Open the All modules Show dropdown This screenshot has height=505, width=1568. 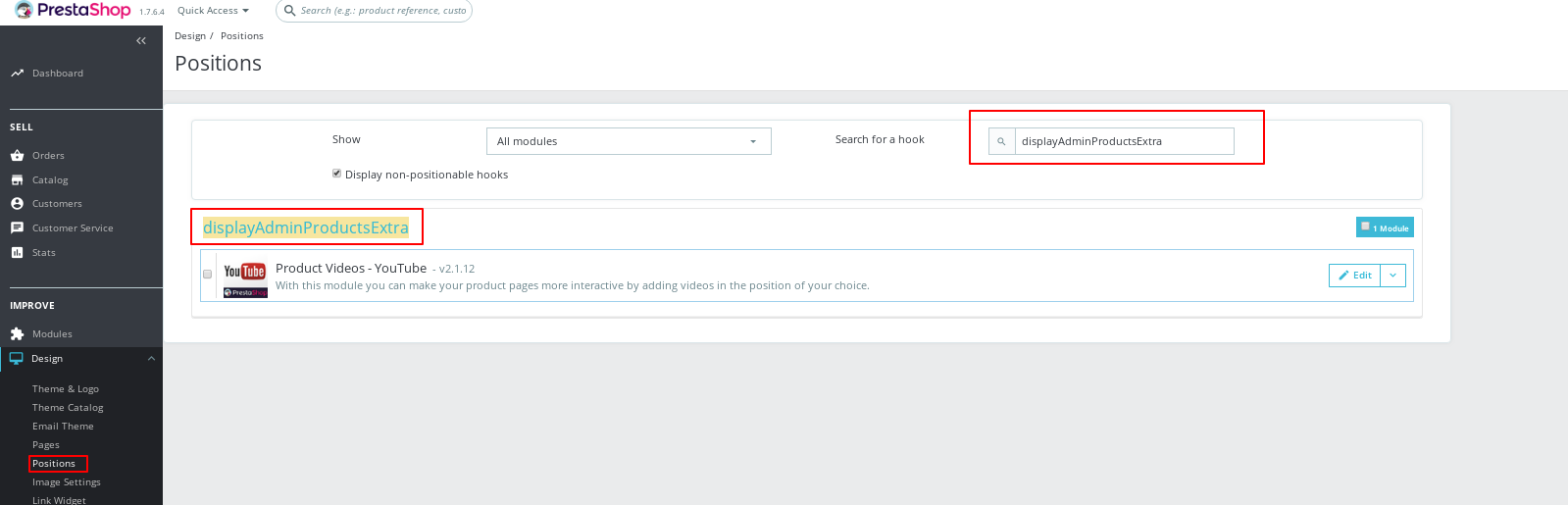pyautogui.click(x=629, y=141)
